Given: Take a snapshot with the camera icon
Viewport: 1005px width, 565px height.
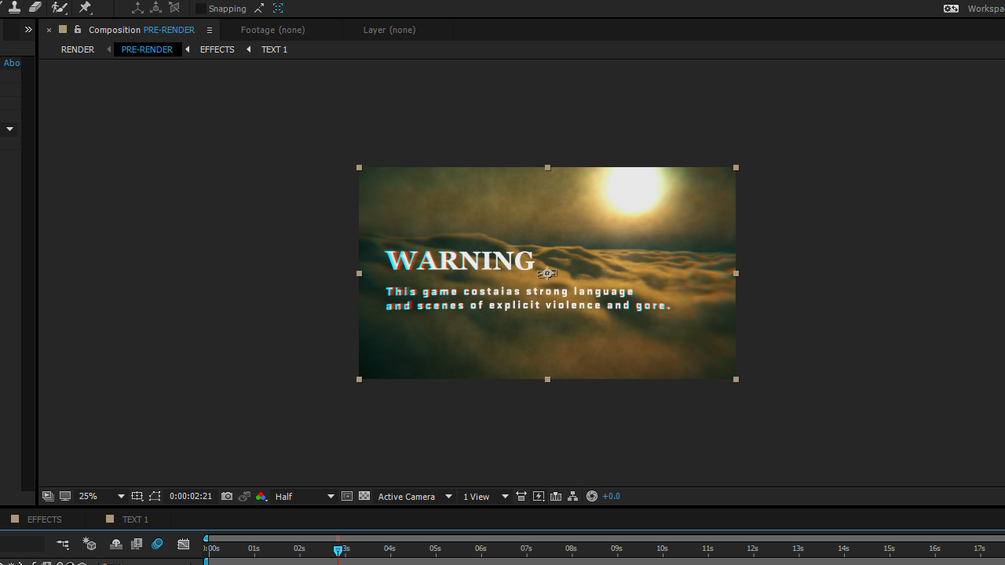Looking at the screenshot, I should [x=227, y=496].
